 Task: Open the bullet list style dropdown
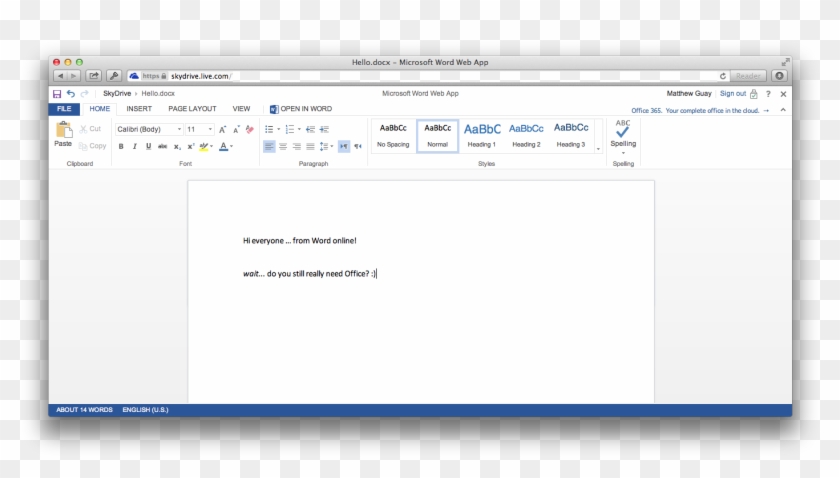(279, 129)
